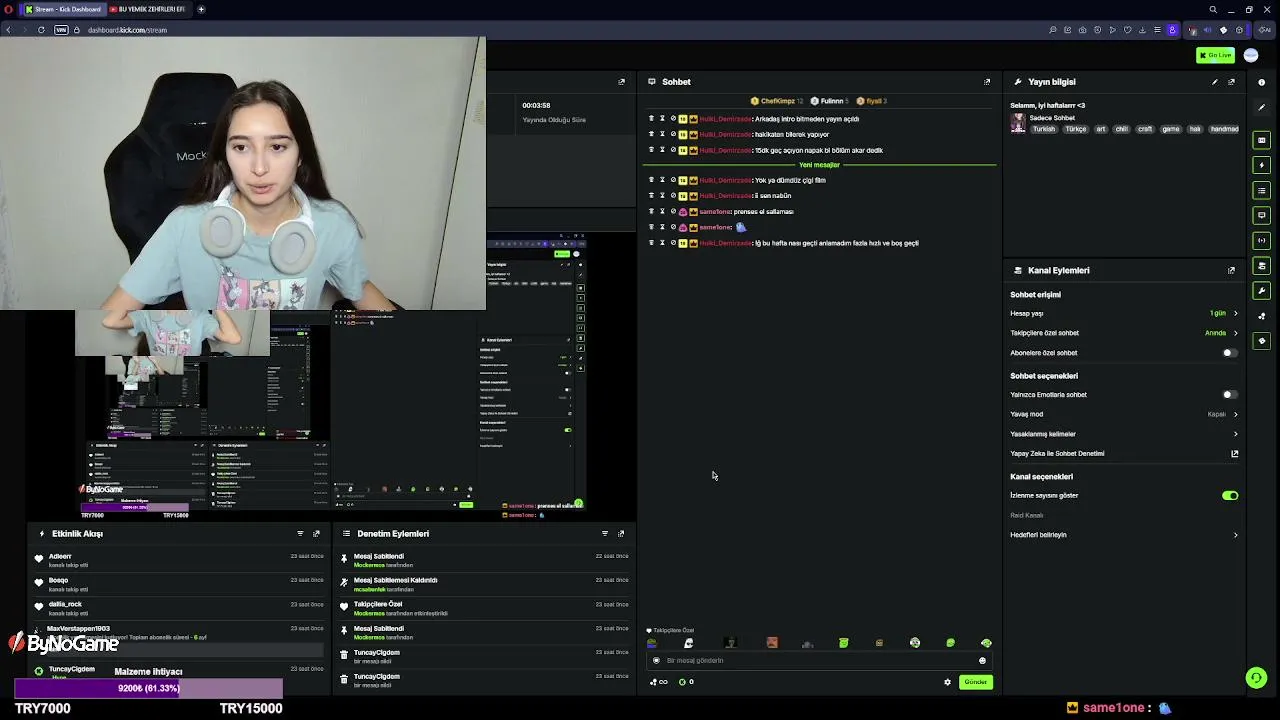The height and width of the screenshot is (720, 1280).
Task: Click the Go Live button
Action: point(1216,55)
